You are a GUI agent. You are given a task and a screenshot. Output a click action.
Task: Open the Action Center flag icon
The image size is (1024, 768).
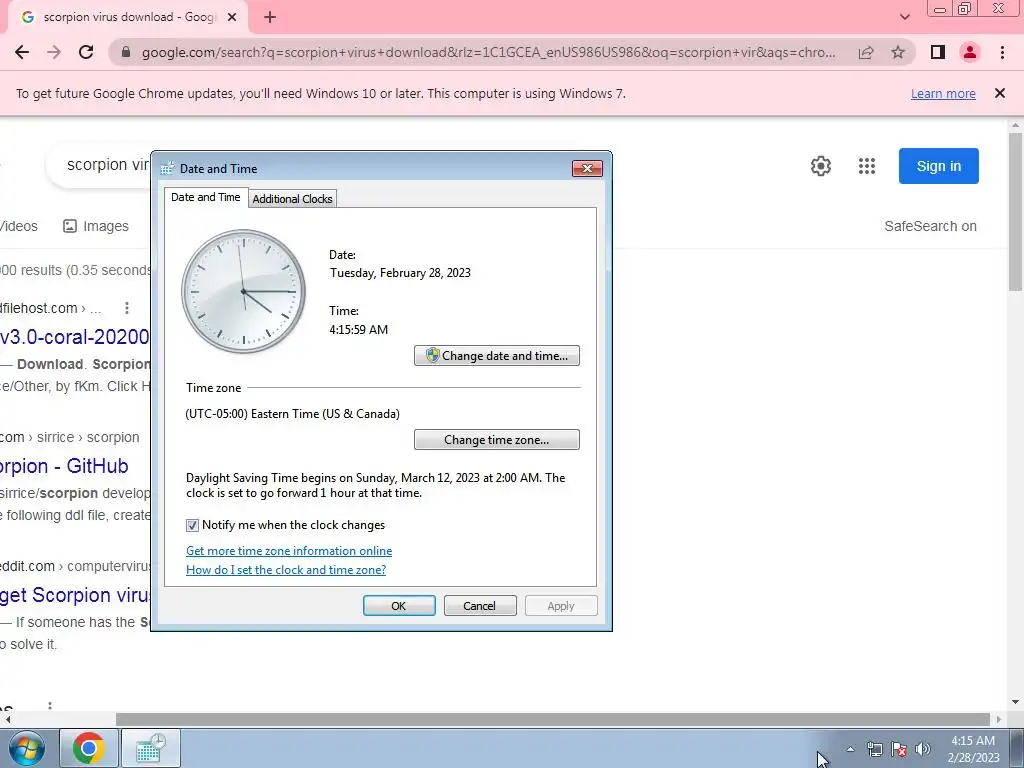coord(899,749)
